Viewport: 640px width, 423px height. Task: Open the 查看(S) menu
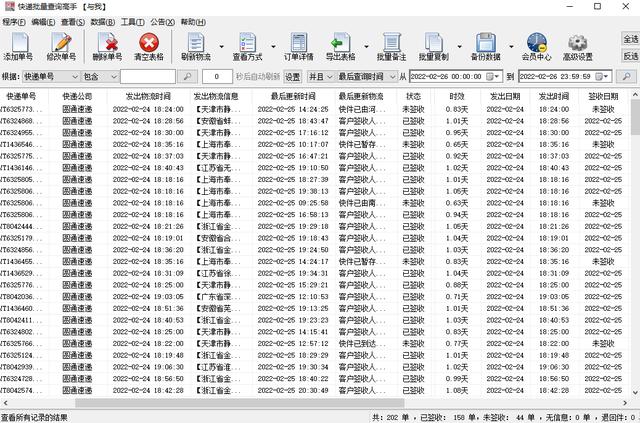point(73,22)
